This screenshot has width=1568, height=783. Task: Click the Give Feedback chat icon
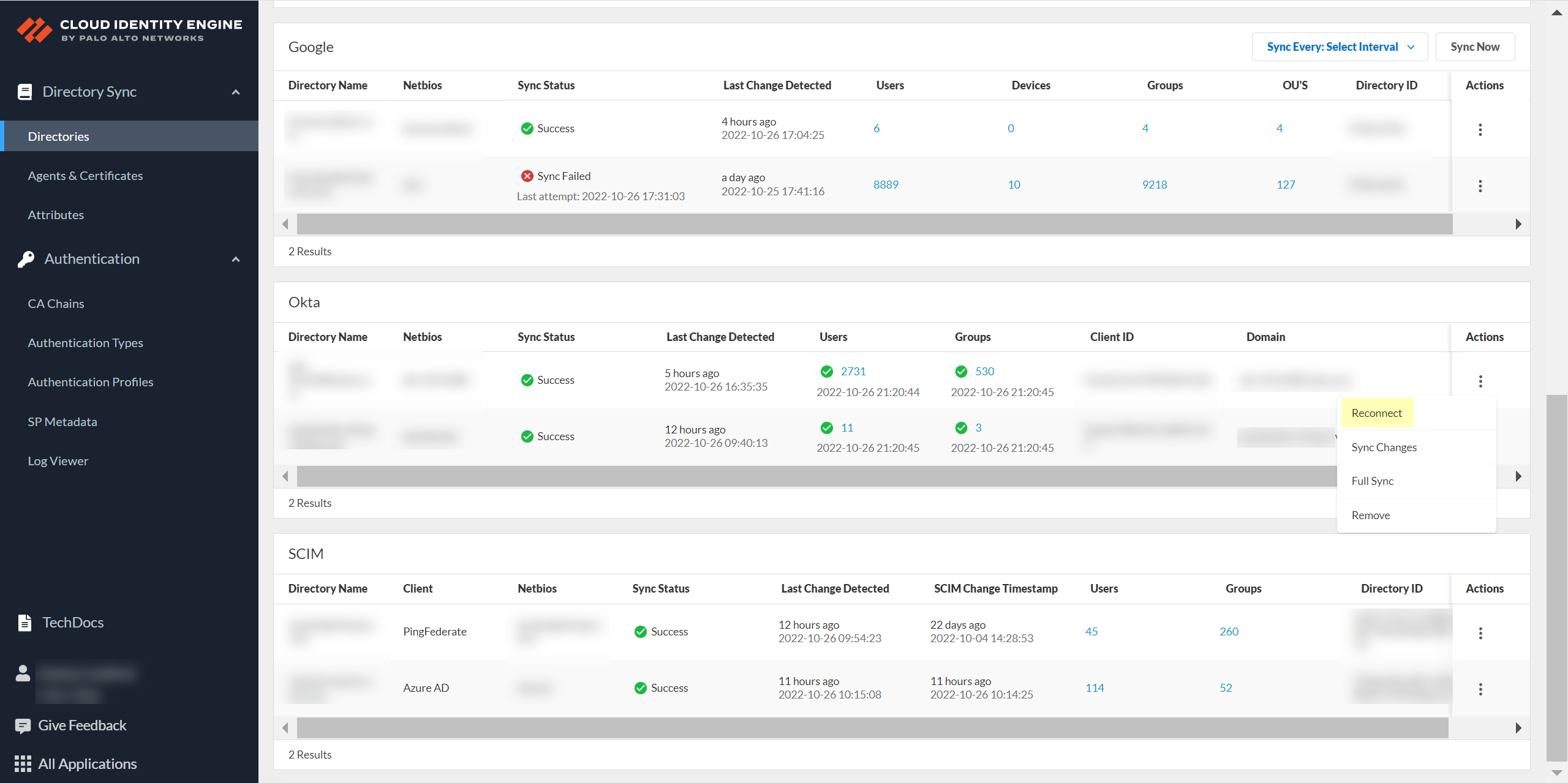click(x=23, y=726)
